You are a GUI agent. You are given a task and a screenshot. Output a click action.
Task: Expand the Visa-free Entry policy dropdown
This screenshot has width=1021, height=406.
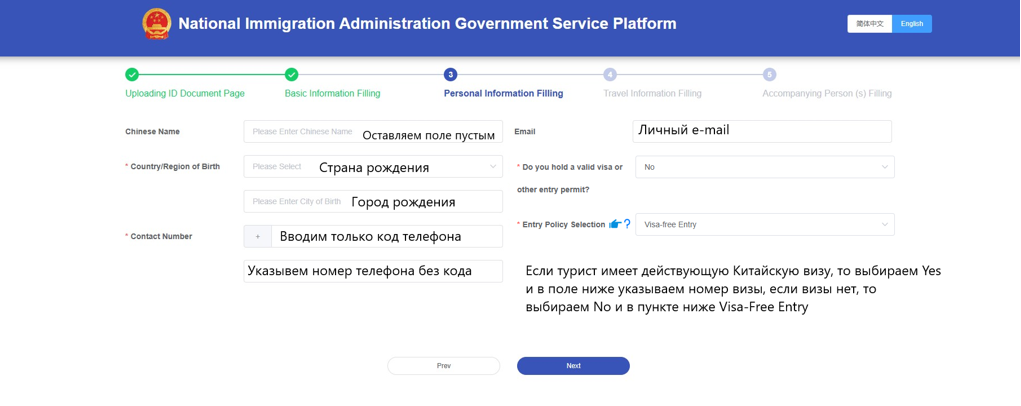[x=765, y=225]
